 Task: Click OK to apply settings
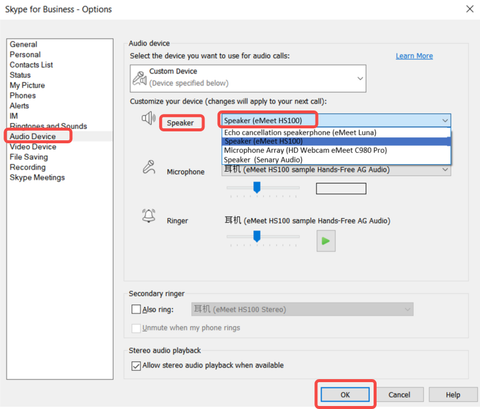point(345,395)
